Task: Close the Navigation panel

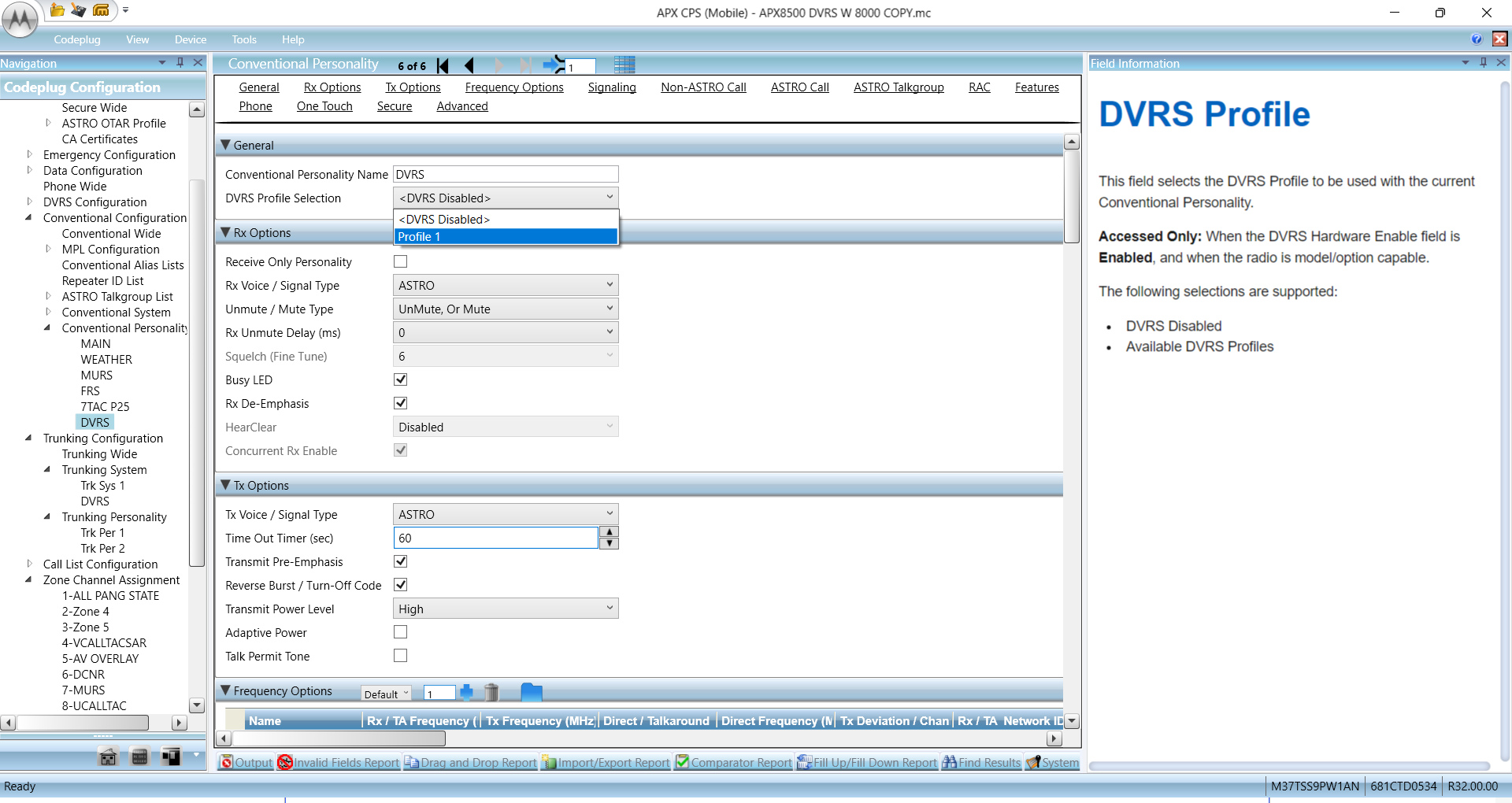Action: pyautogui.click(x=198, y=62)
